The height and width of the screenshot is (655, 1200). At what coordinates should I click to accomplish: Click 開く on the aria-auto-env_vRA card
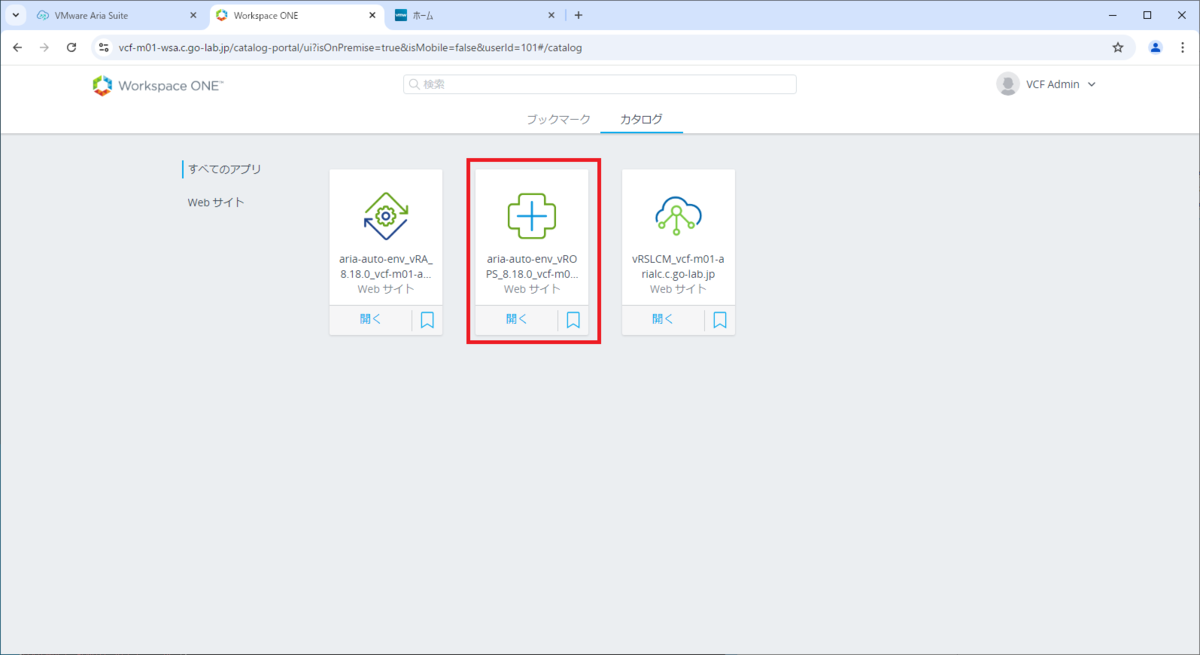(x=371, y=320)
